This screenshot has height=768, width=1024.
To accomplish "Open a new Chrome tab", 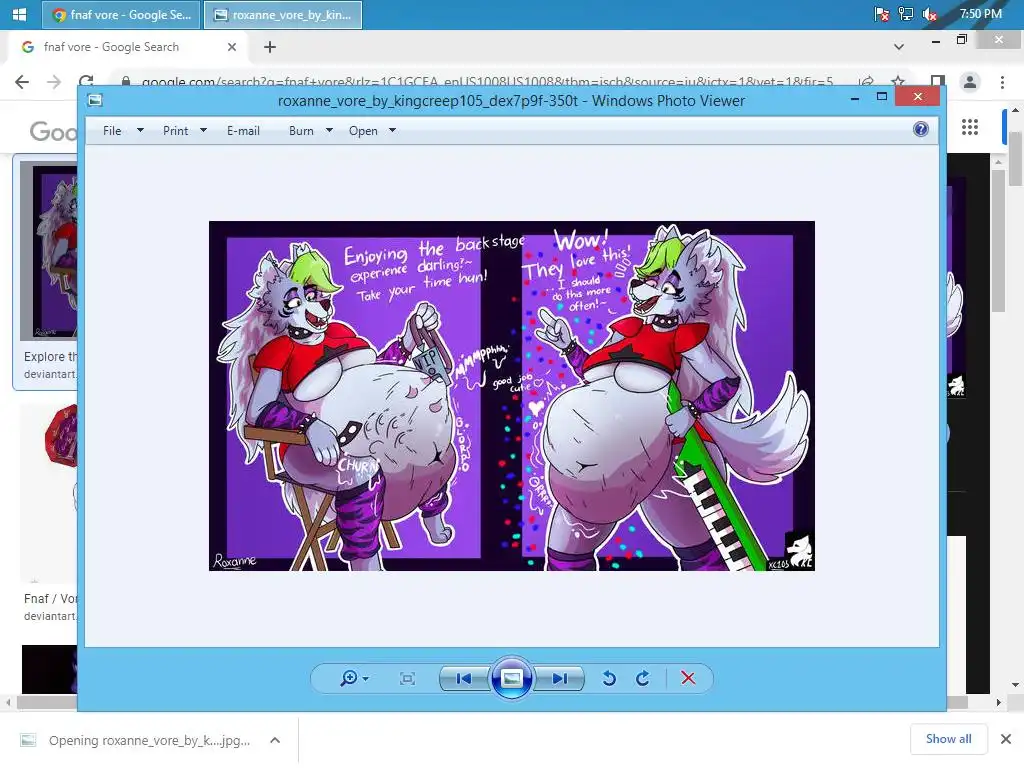I will [270, 47].
